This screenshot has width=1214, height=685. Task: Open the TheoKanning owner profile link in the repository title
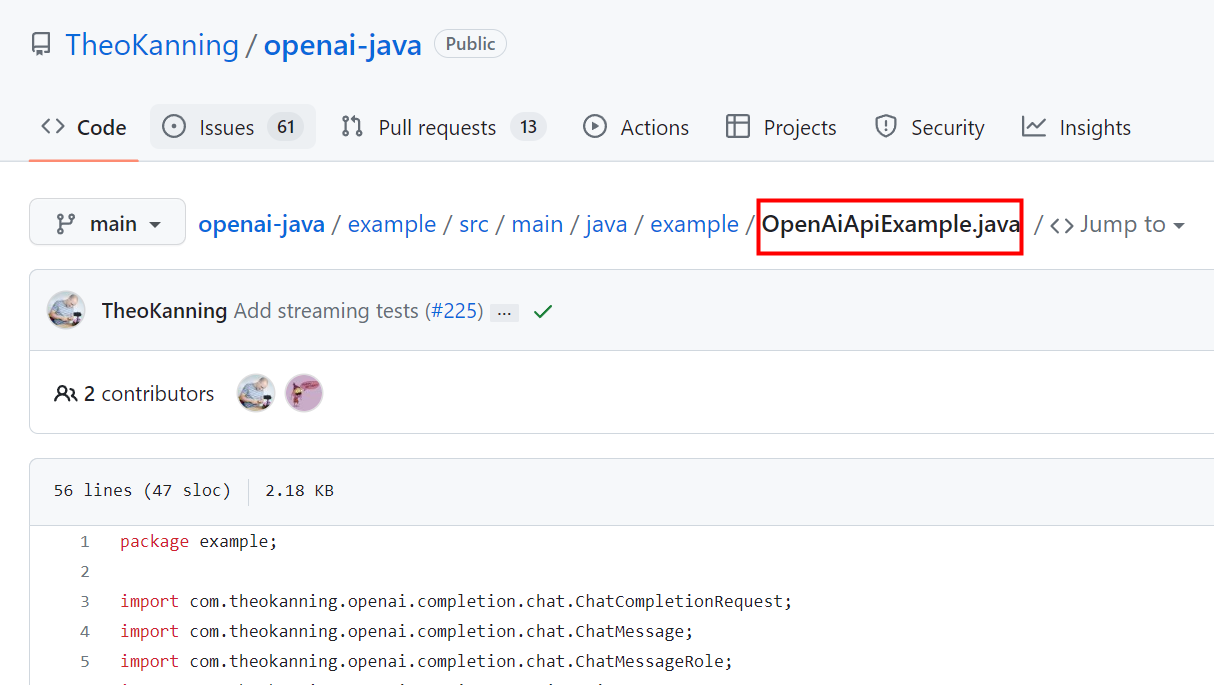(x=152, y=45)
